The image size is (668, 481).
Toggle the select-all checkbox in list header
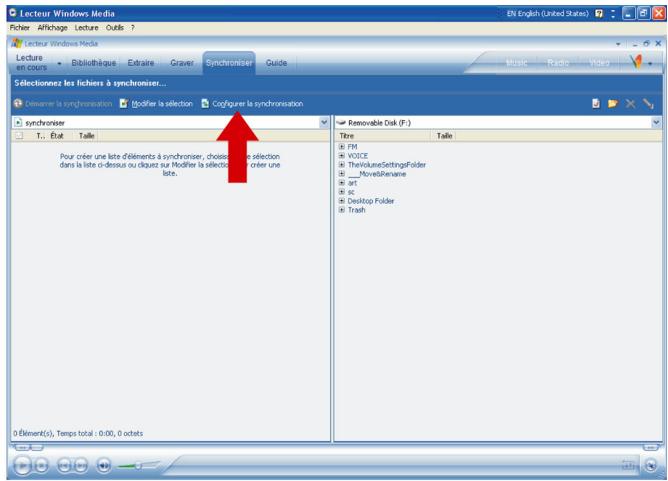coord(19,135)
